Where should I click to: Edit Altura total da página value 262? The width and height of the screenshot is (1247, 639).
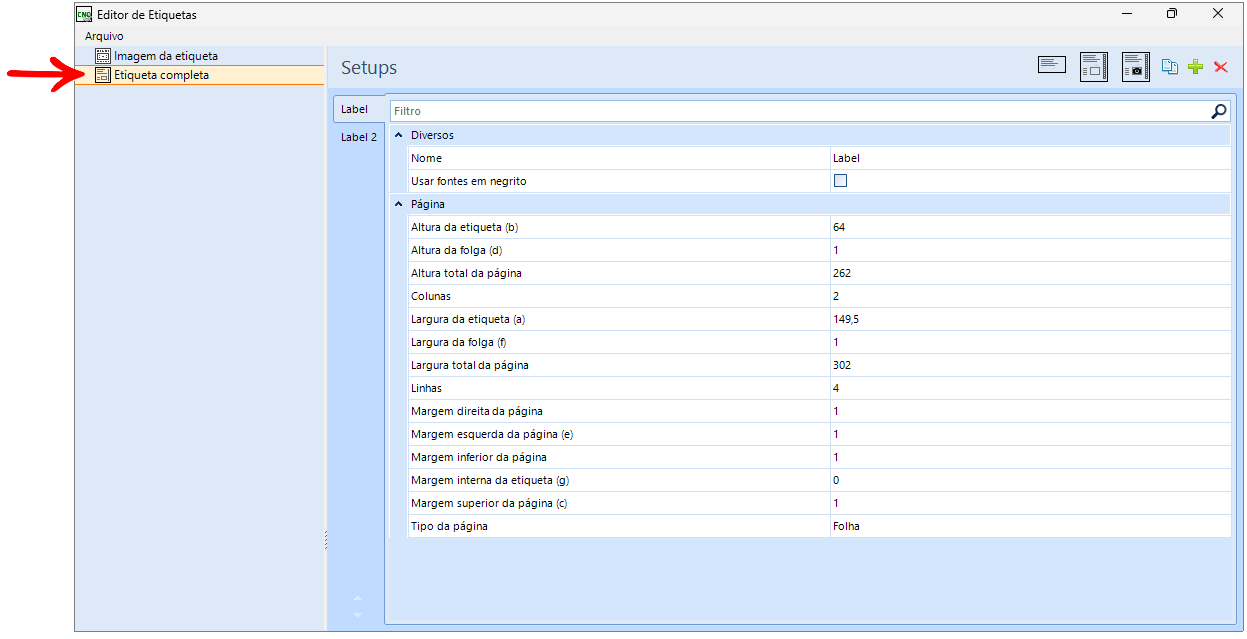pos(1030,273)
